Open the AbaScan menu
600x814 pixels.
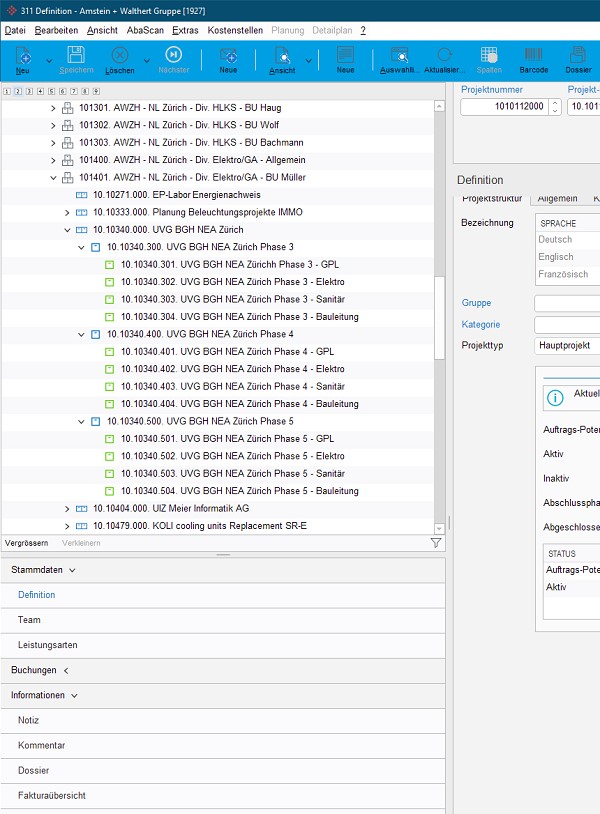click(145, 31)
